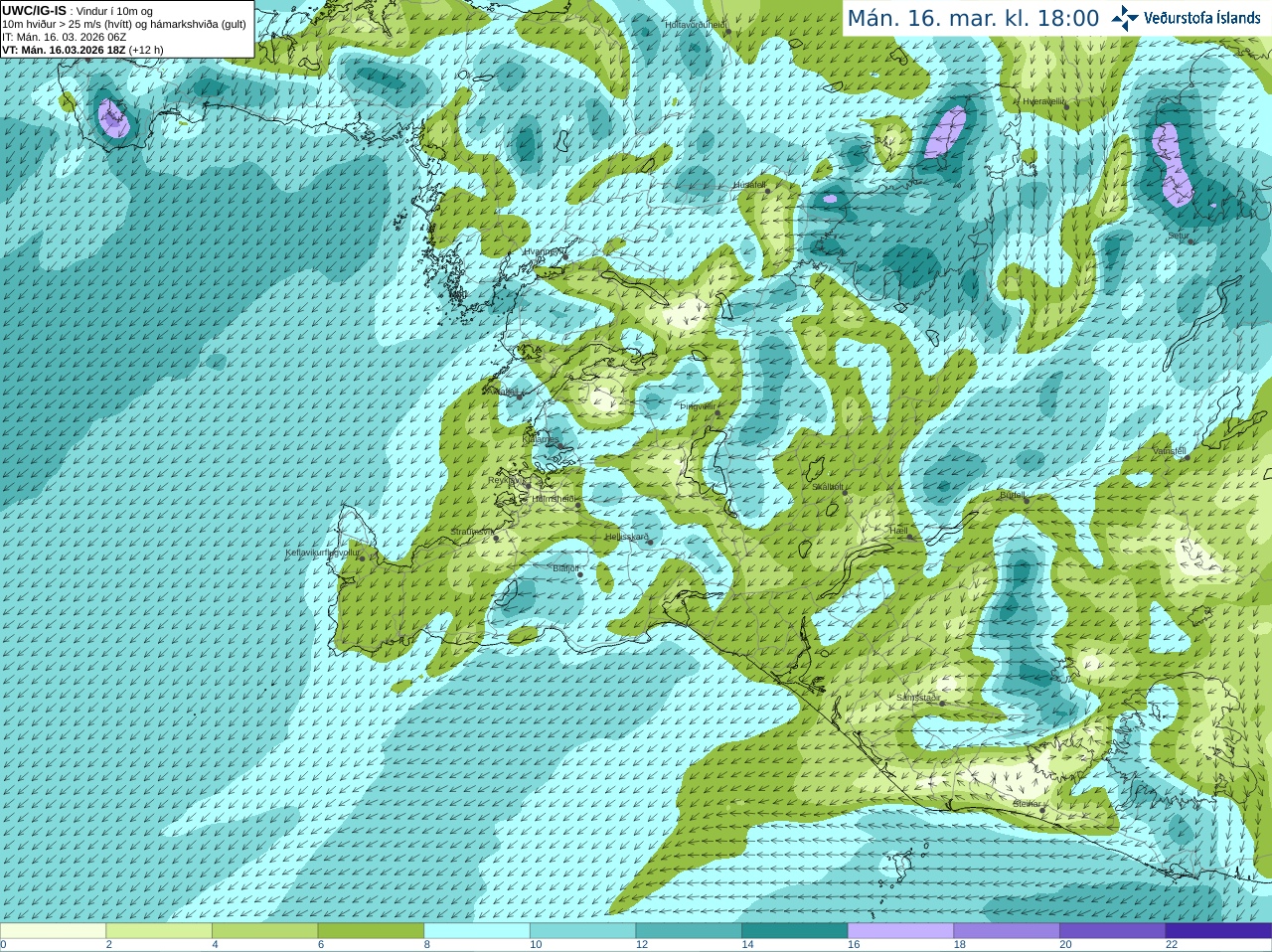
Task: Pick the 20–22 m/s violet legend swatch
Action: click(x=1113, y=931)
